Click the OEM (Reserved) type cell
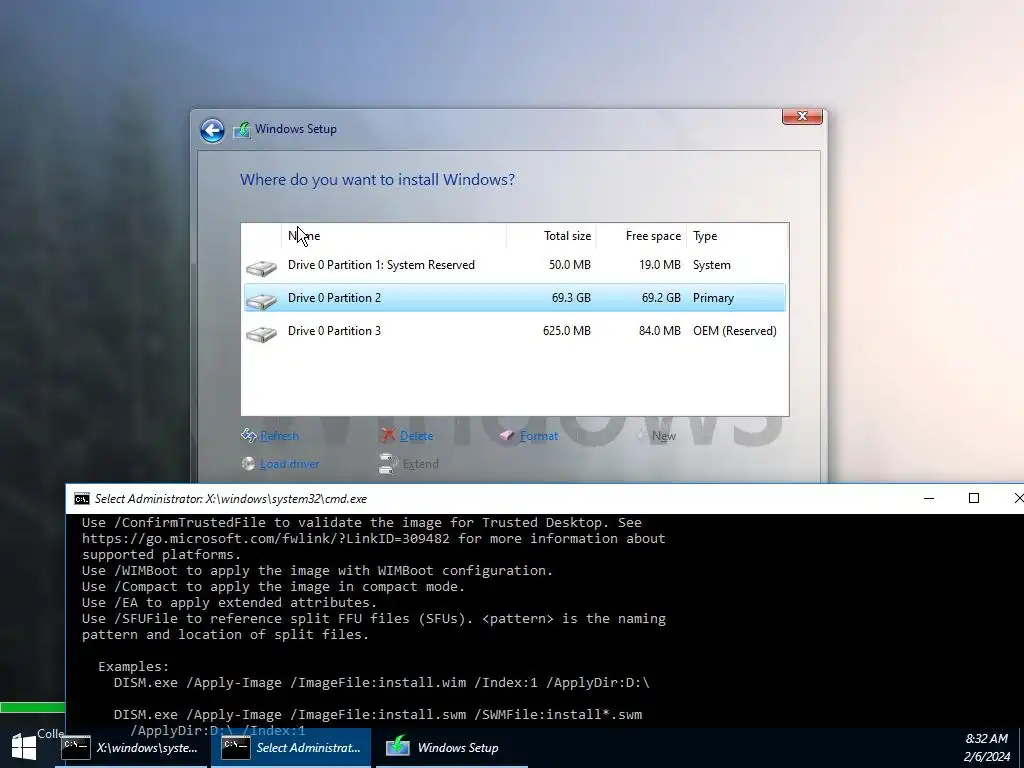The image size is (1024, 768). (x=735, y=331)
